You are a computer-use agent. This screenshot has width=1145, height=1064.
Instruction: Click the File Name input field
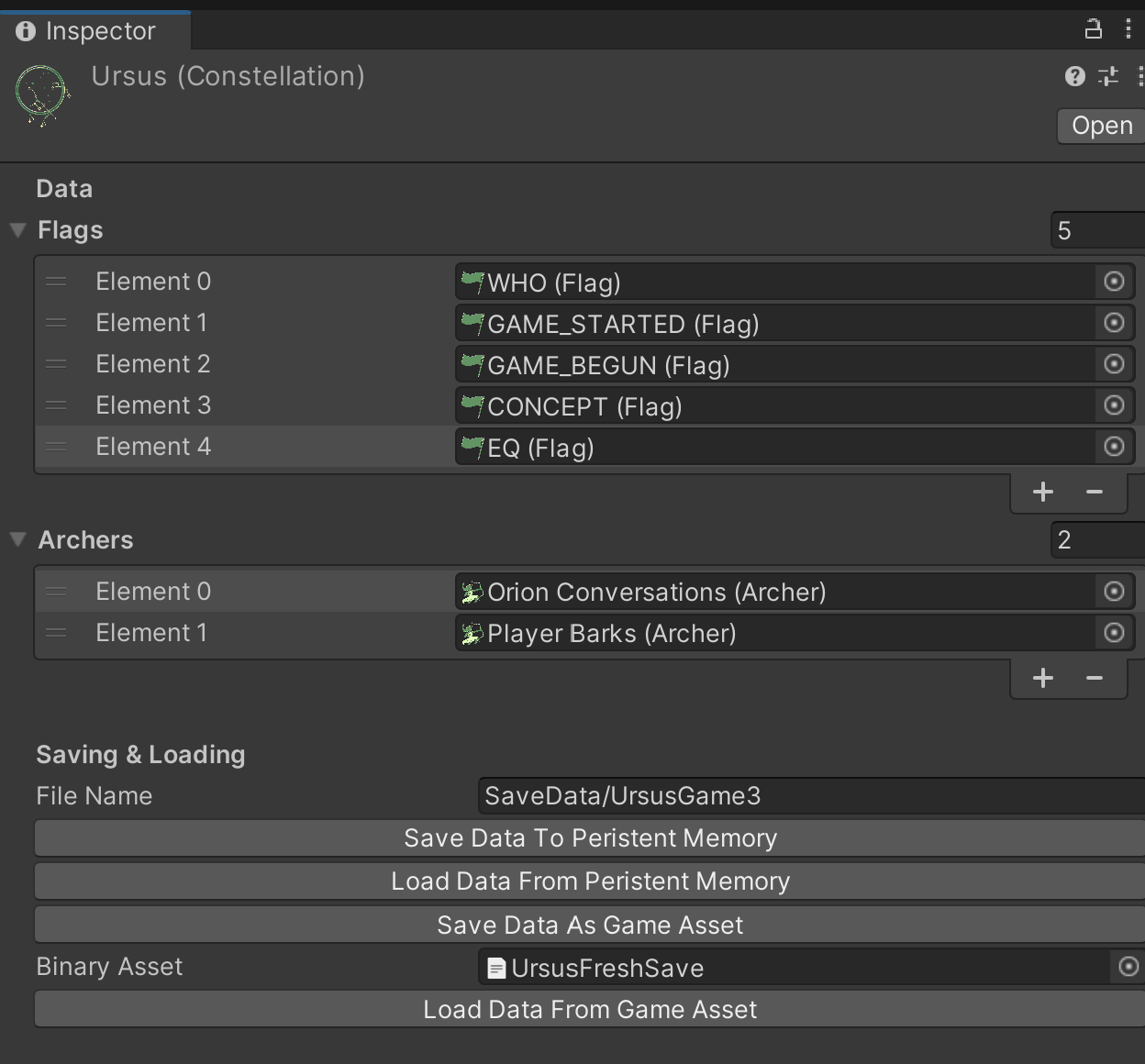(x=807, y=796)
